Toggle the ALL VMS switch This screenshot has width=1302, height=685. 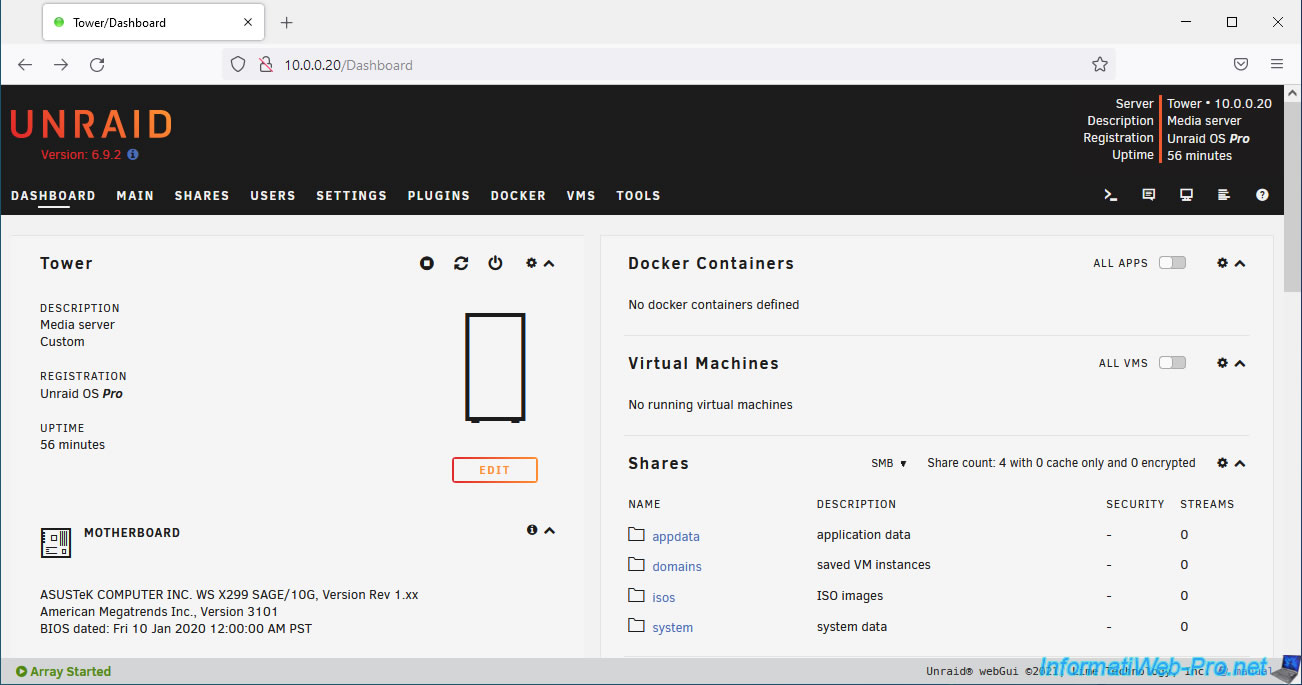click(1172, 363)
